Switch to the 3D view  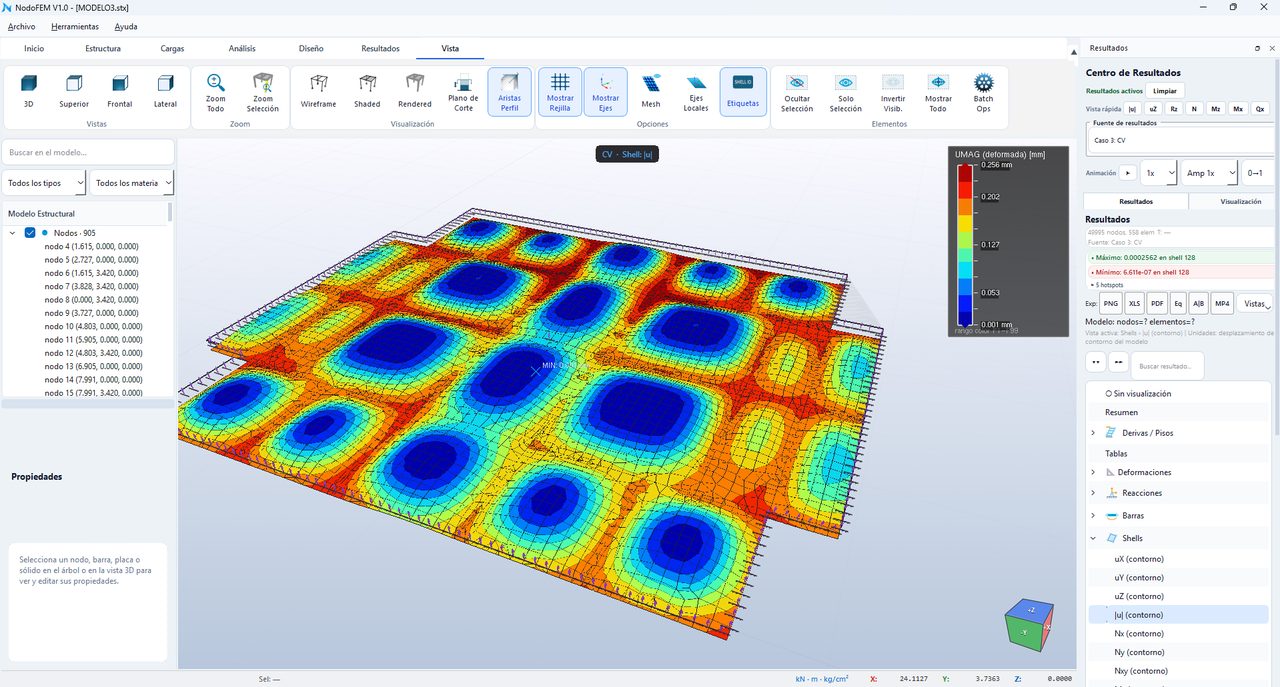click(29, 91)
